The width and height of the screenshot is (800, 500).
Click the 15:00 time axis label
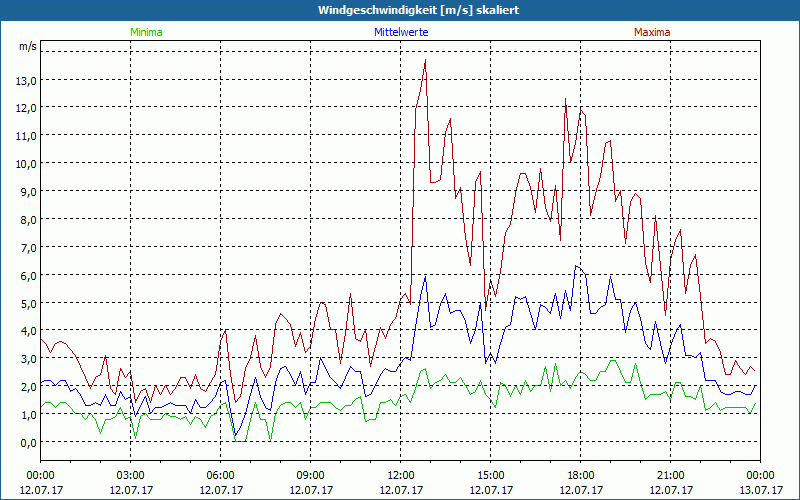click(x=490, y=476)
